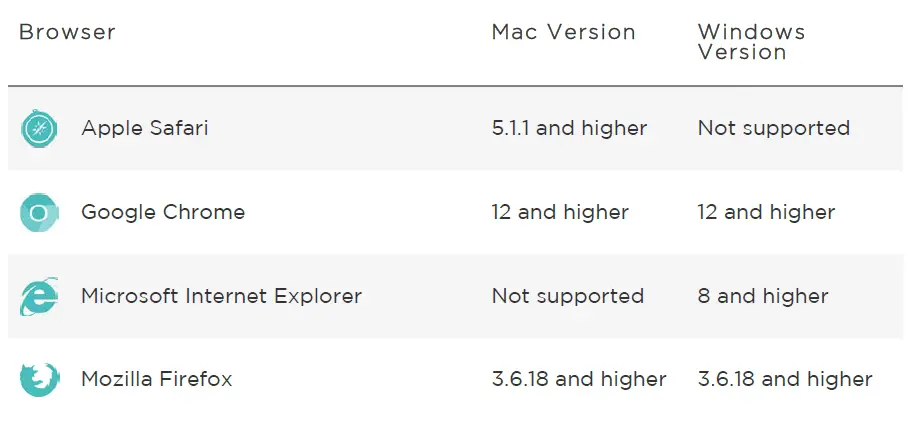
Task: Click Chrome's Mac version '12 and higher'
Action: pyautogui.click(x=560, y=212)
